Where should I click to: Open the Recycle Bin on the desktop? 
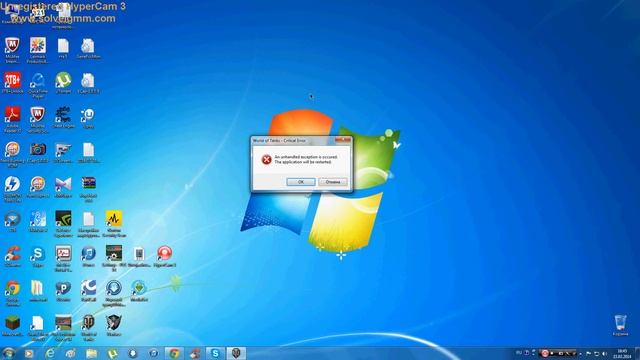pyautogui.click(x=620, y=325)
